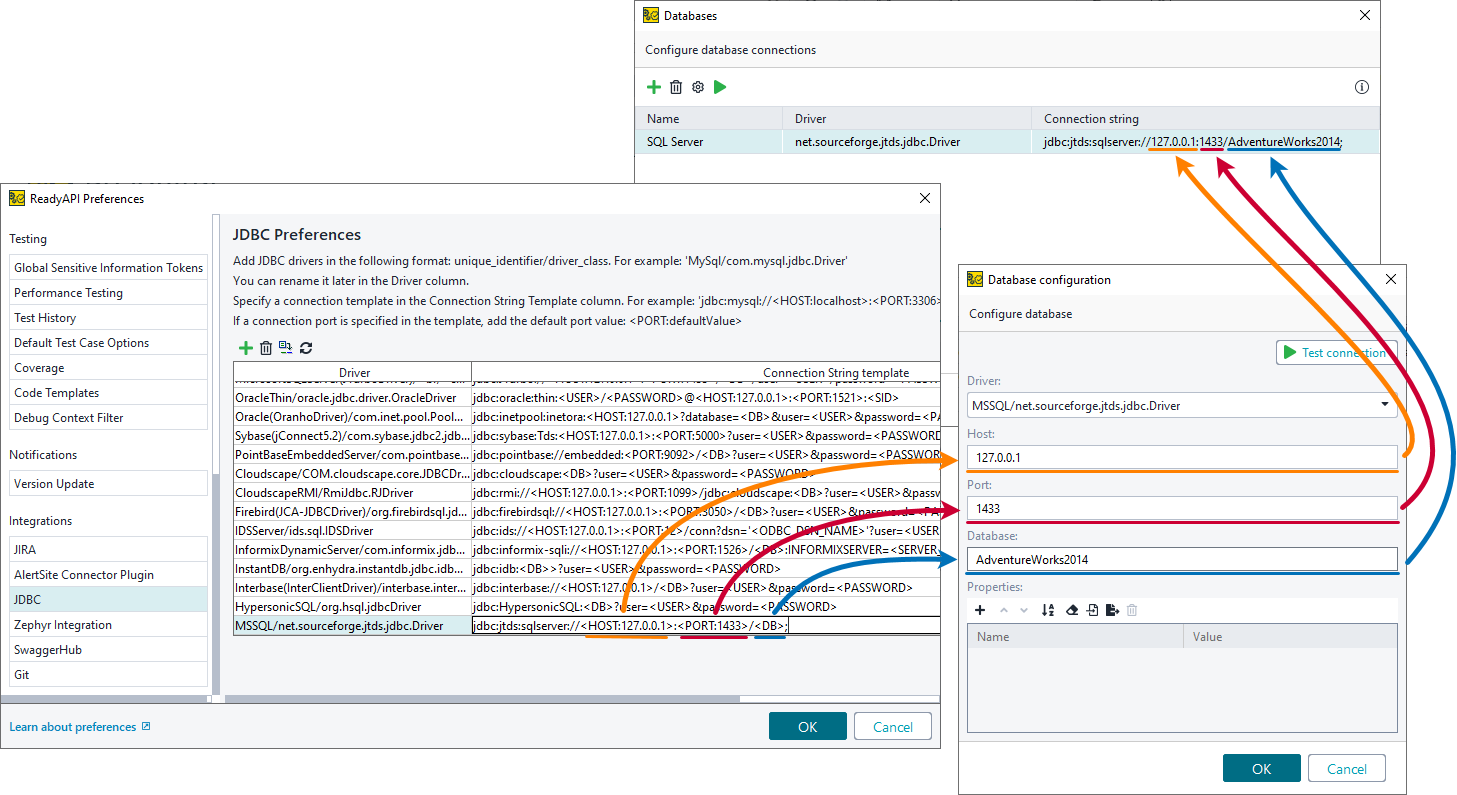Open the Driver dropdown in Database configuration
Image resolution: width=1457 pixels, height=795 pixels.
point(1385,405)
